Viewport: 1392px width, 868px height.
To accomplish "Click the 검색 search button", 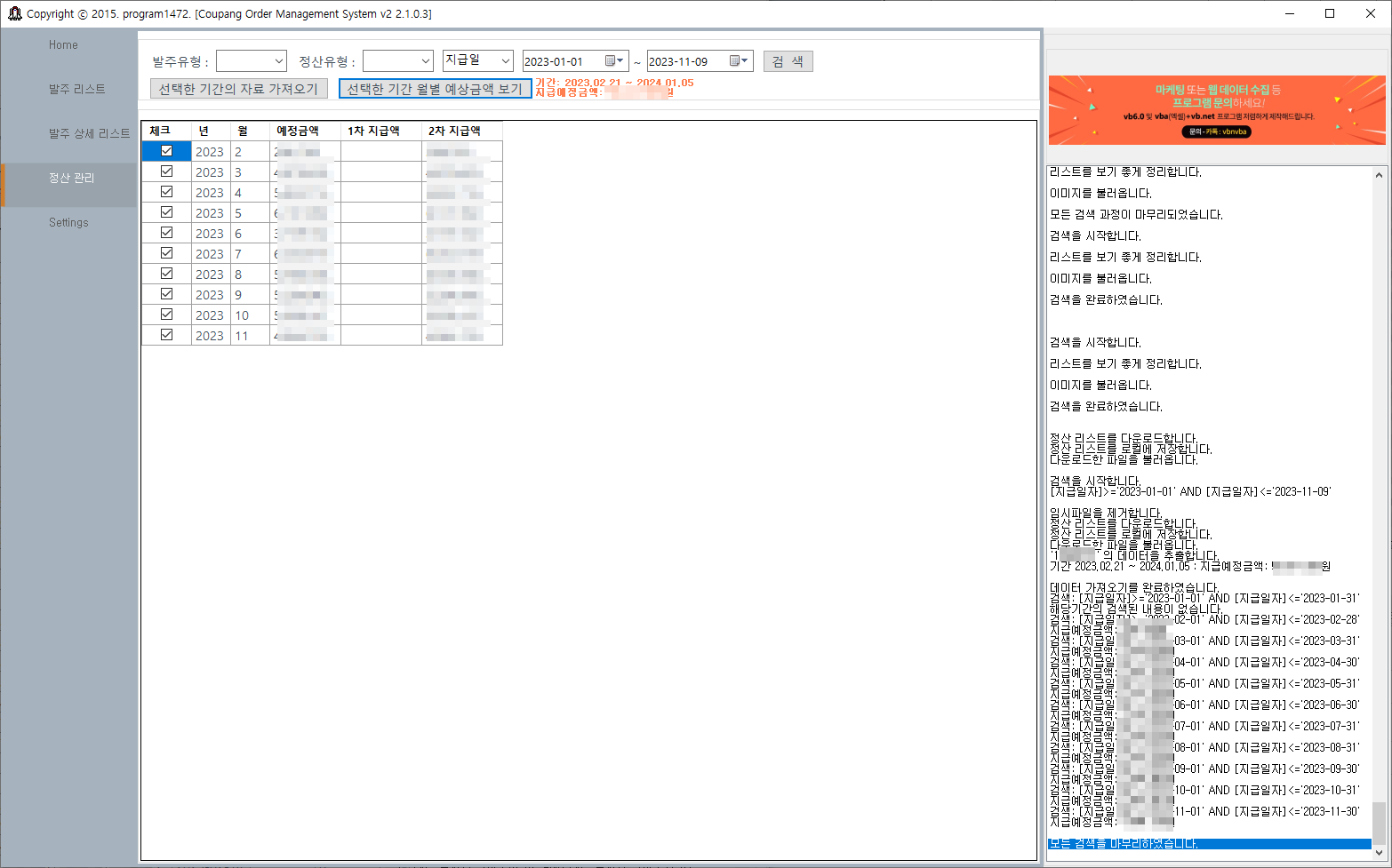I will [788, 60].
